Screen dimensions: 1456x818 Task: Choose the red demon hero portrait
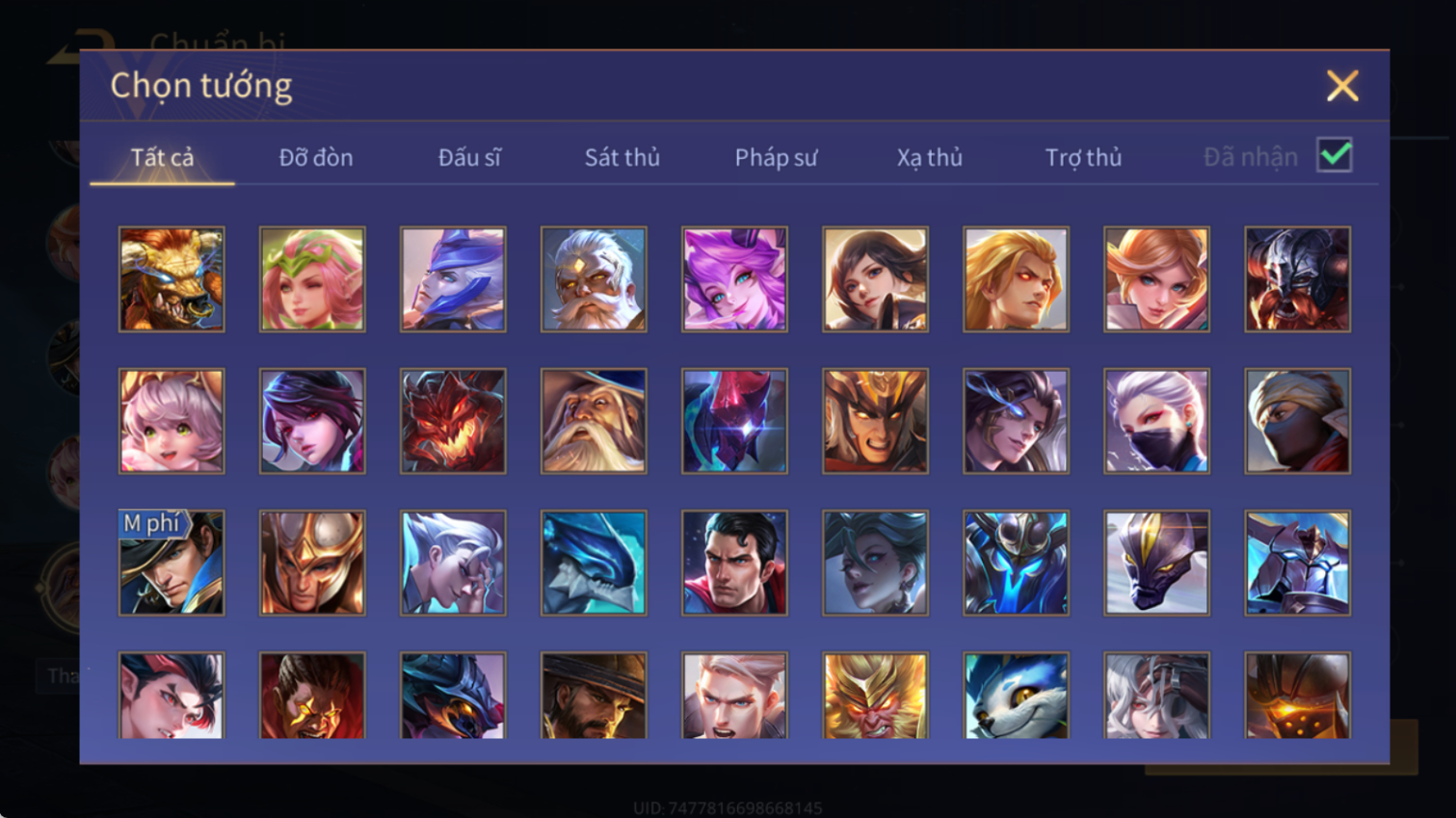point(453,421)
